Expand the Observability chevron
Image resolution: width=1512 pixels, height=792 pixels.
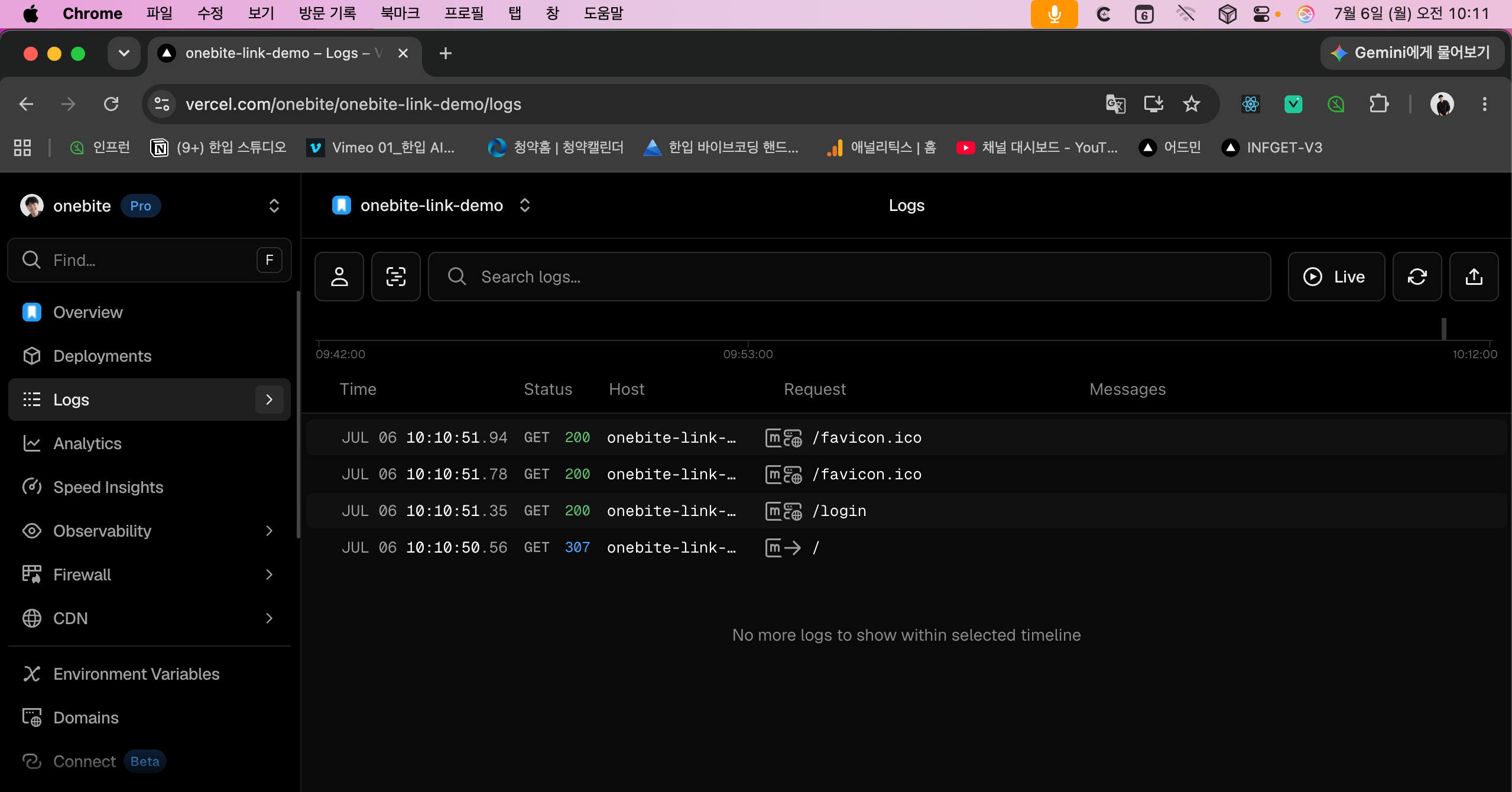(x=269, y=531)
